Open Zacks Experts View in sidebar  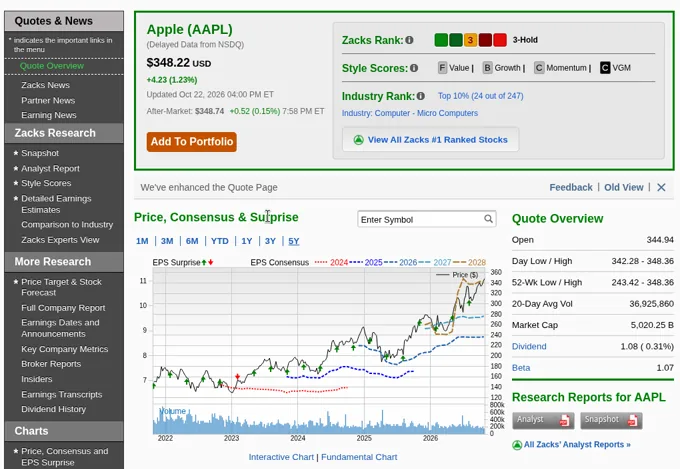point(60,240)
